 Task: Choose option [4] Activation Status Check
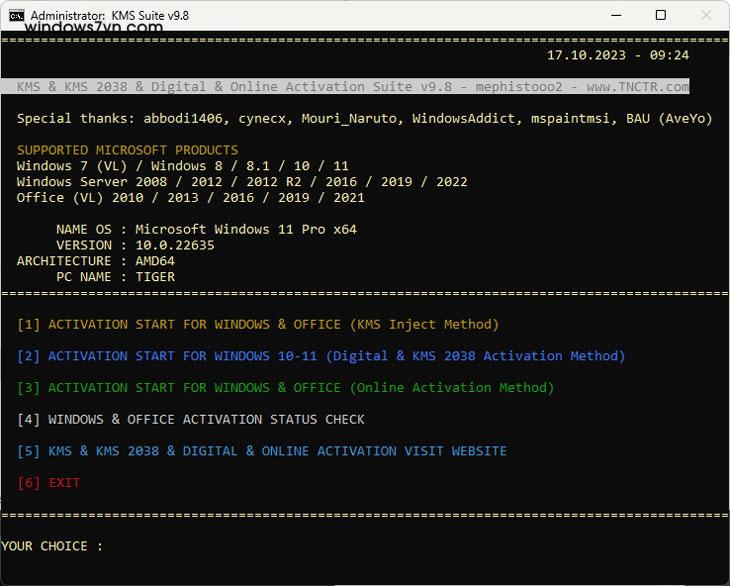191,419
